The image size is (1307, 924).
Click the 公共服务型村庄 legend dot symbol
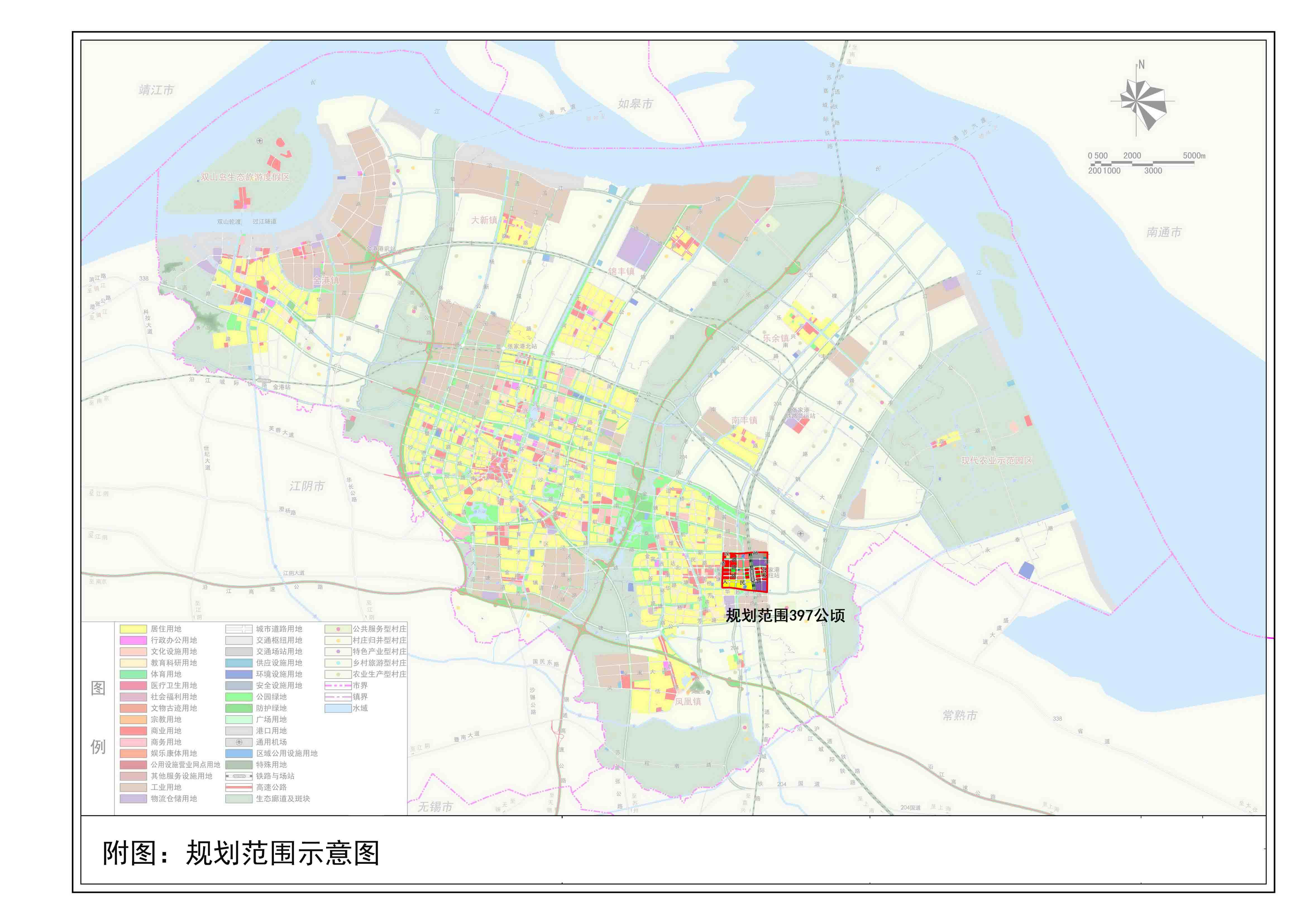(338, 629)
